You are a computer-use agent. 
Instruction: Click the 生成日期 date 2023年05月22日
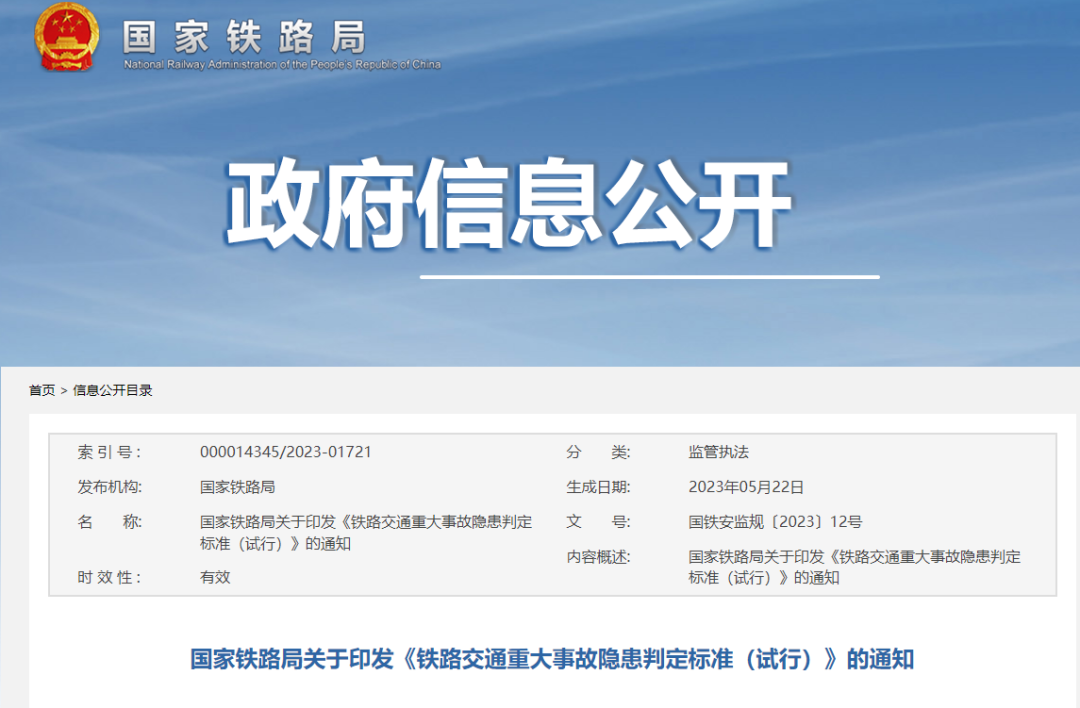(x=745, y=487)
